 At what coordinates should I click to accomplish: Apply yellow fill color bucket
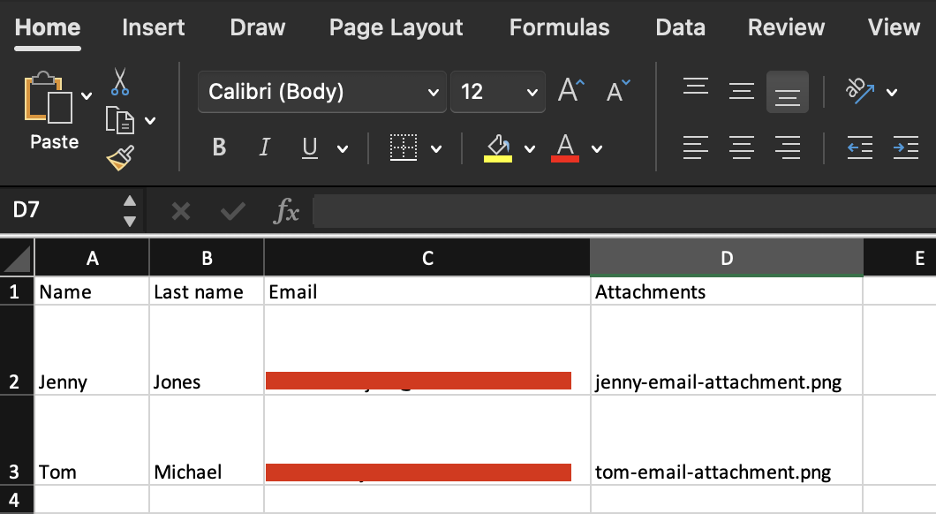(498, 148)
